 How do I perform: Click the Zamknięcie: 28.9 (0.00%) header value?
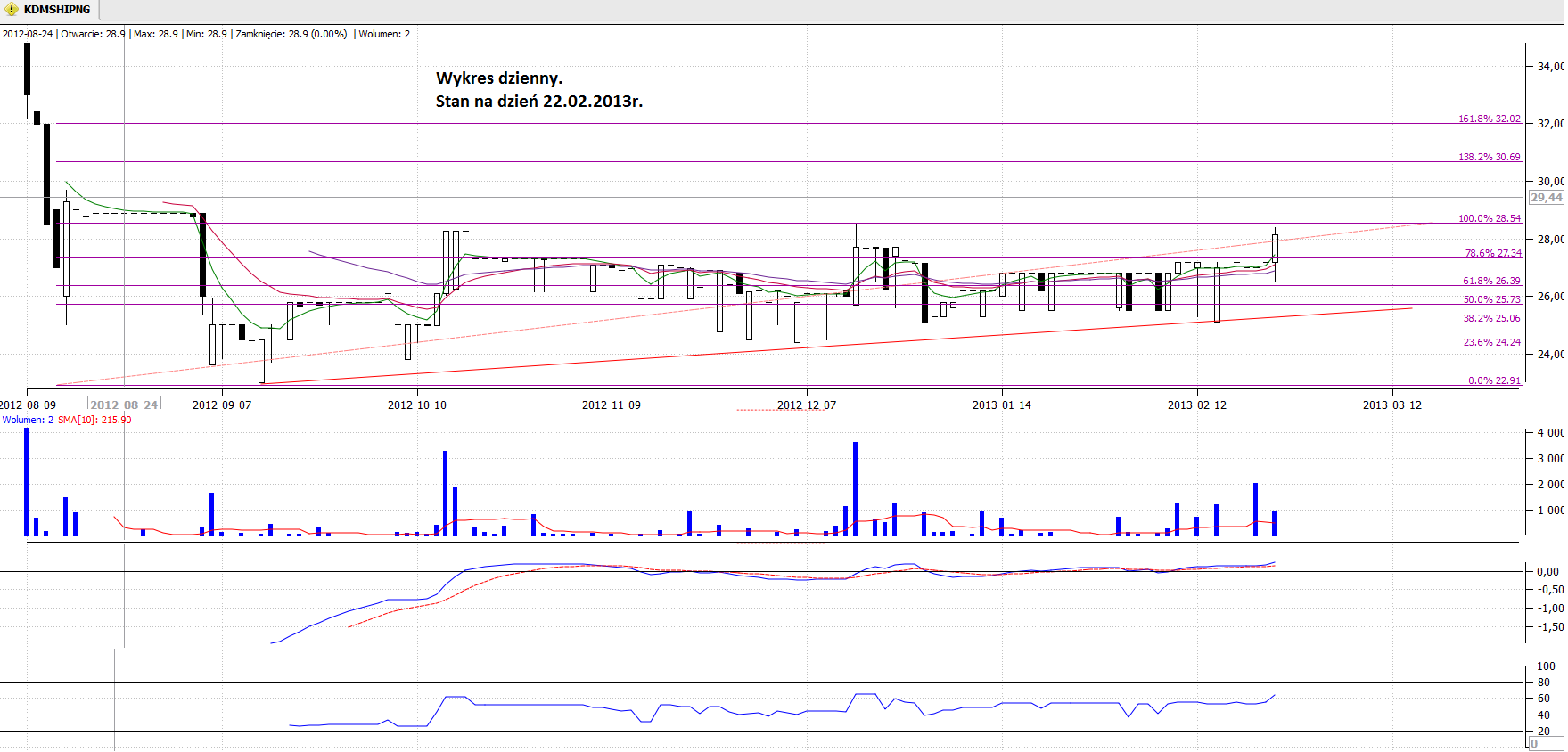click(x=291, y=34)
